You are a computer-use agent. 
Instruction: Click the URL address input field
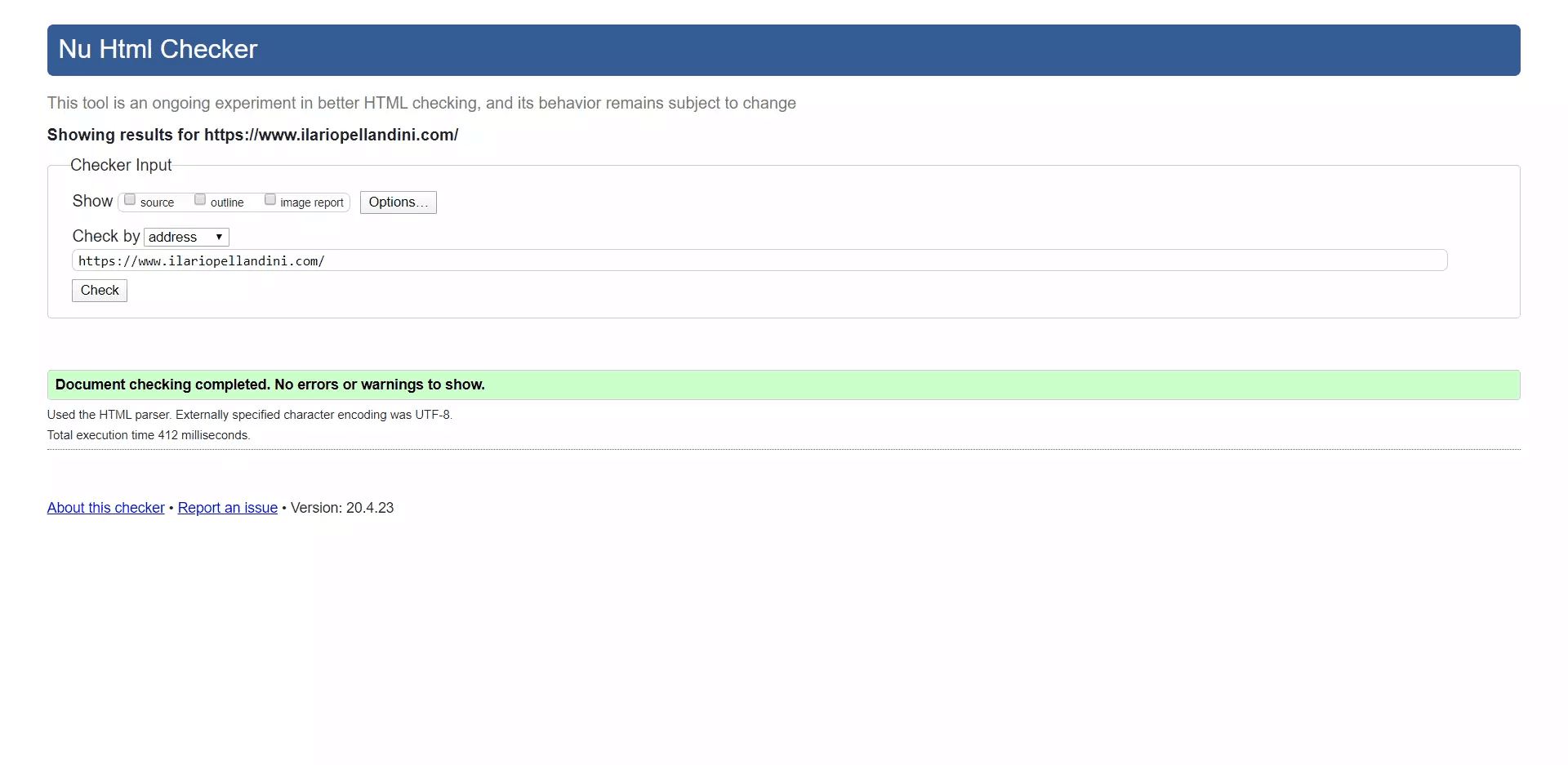(x=759, y=260)
